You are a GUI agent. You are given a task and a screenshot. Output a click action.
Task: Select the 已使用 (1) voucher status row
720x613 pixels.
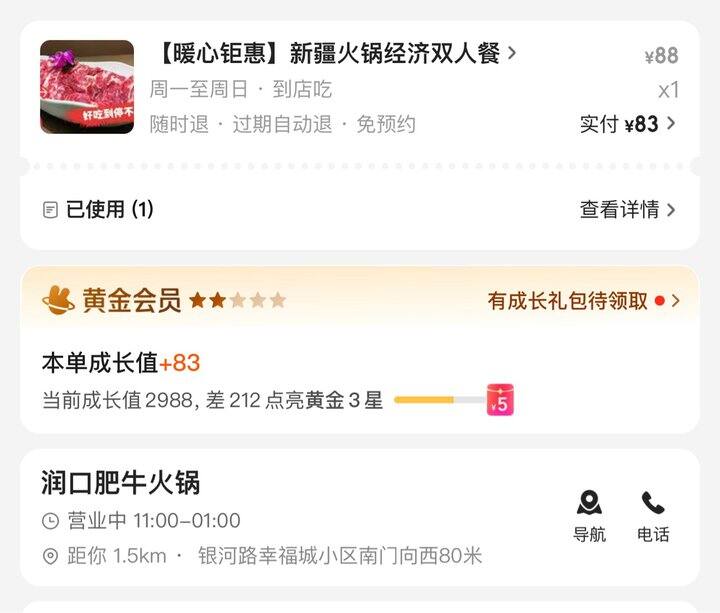click(360, 210)
